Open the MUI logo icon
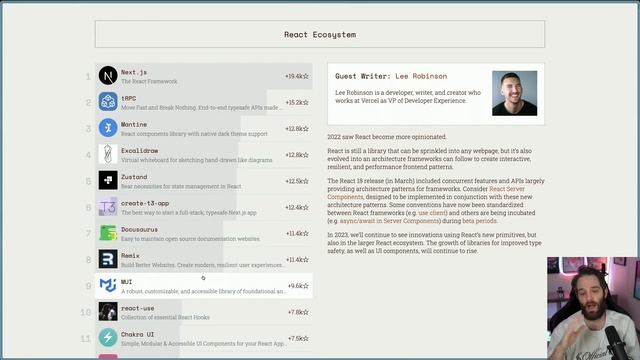 click(x=108, y=285)
